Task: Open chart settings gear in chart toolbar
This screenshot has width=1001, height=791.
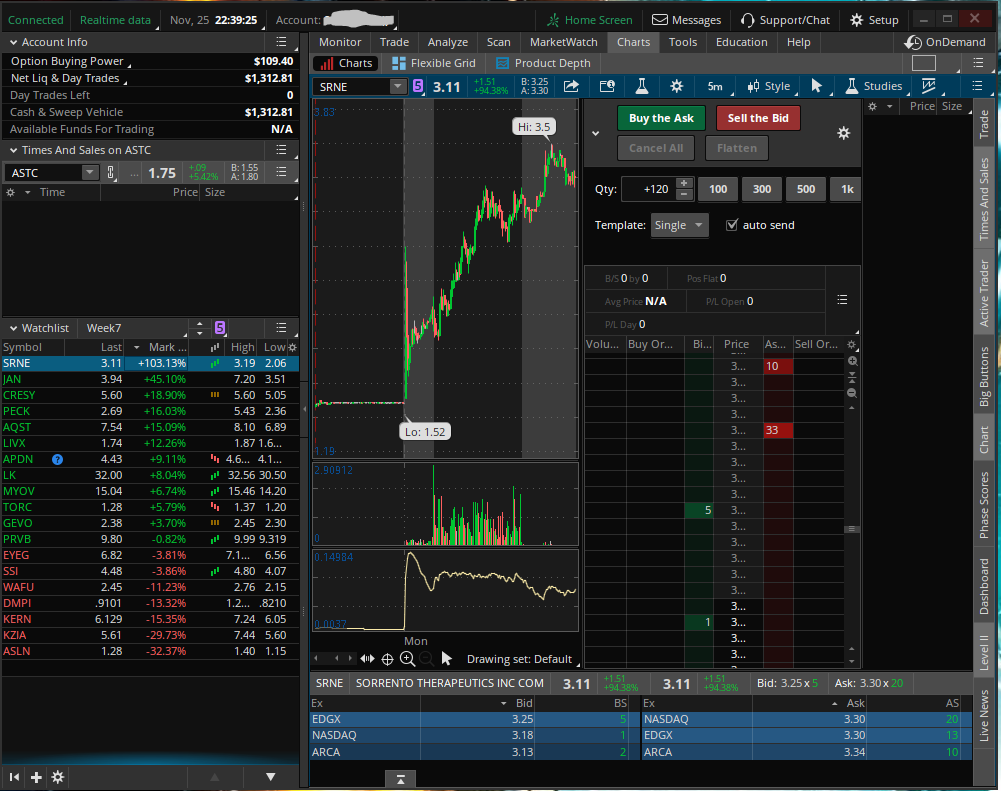Action: pos(676,86)
